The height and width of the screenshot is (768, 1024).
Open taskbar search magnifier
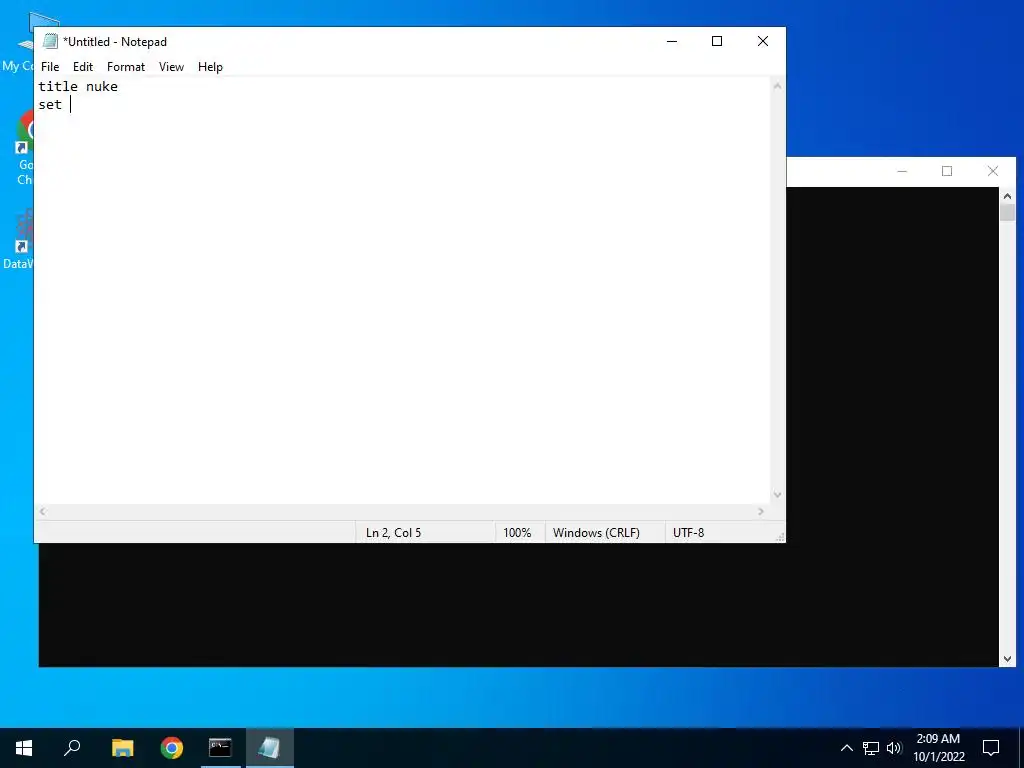[72, 748]
